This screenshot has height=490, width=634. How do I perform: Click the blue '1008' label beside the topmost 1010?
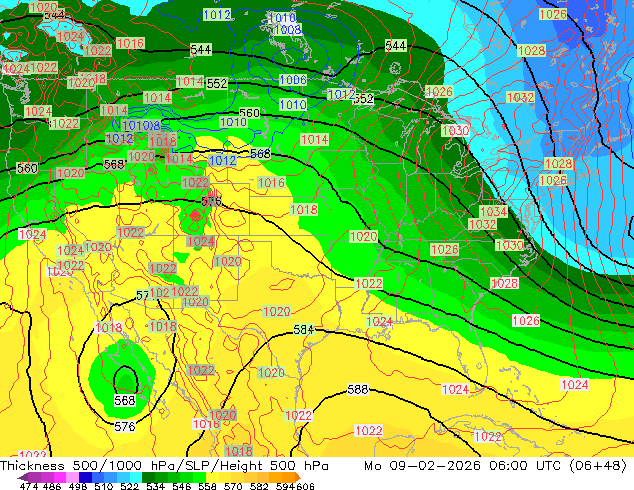tap(288, 30)
